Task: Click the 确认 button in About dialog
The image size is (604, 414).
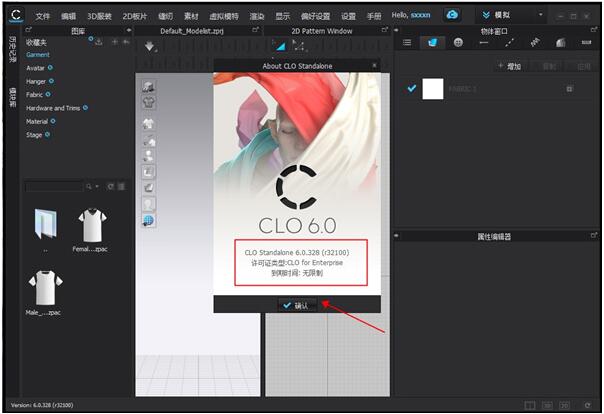Action: coord(297,305)
